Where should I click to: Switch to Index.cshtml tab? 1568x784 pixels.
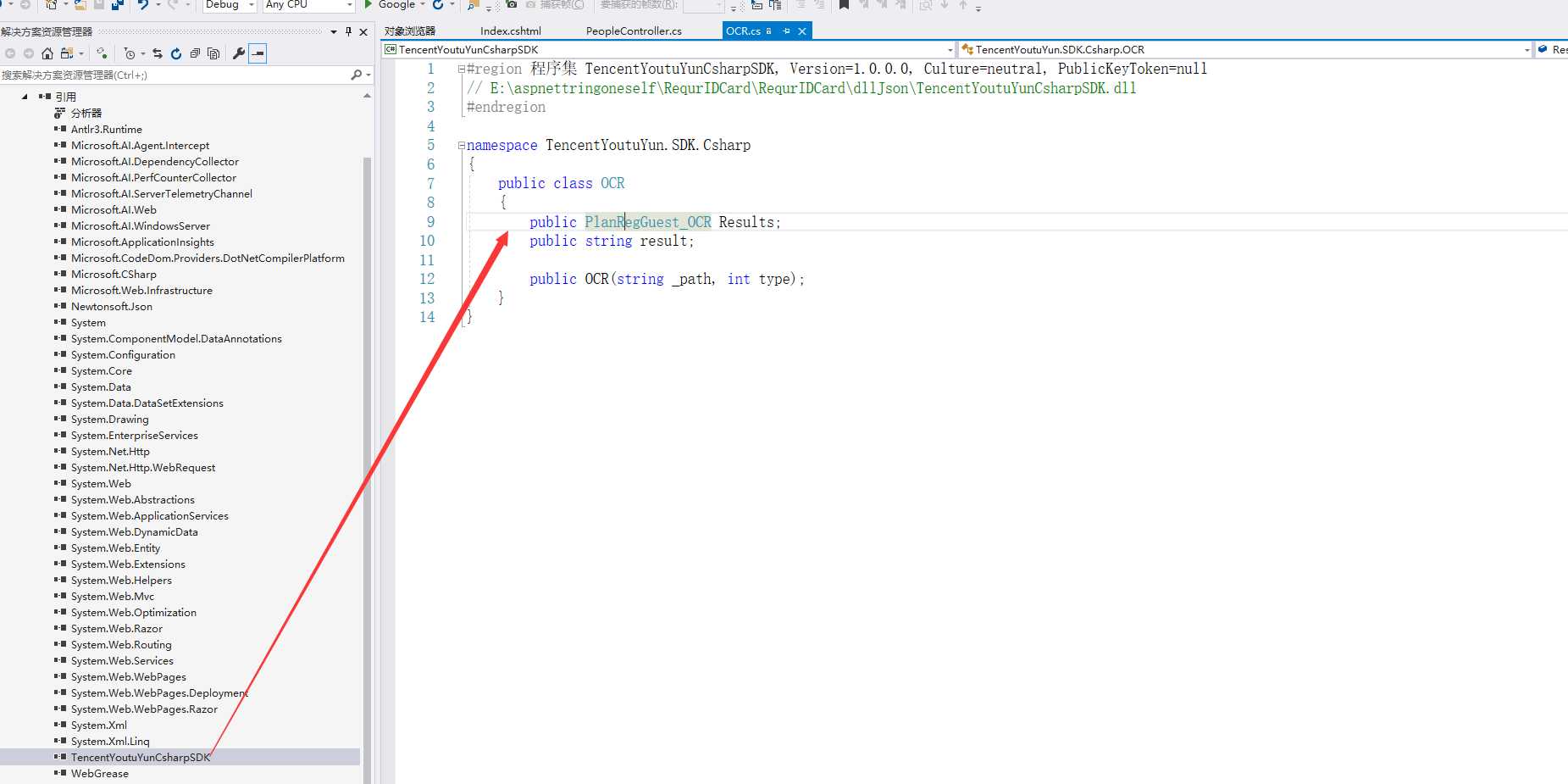pos(511,31)
